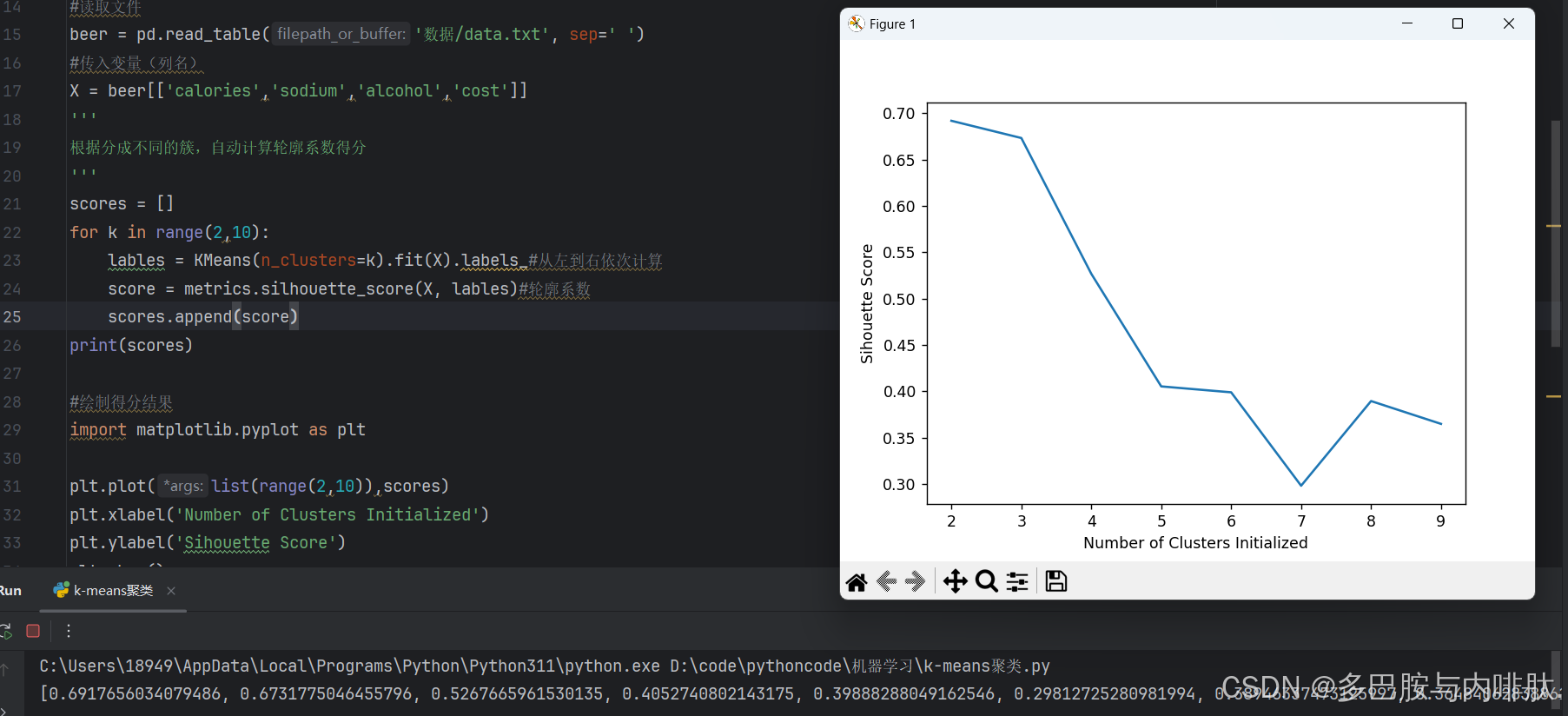
Task: Click the python.exe path in console output
Action: click(x=349, y=666)
